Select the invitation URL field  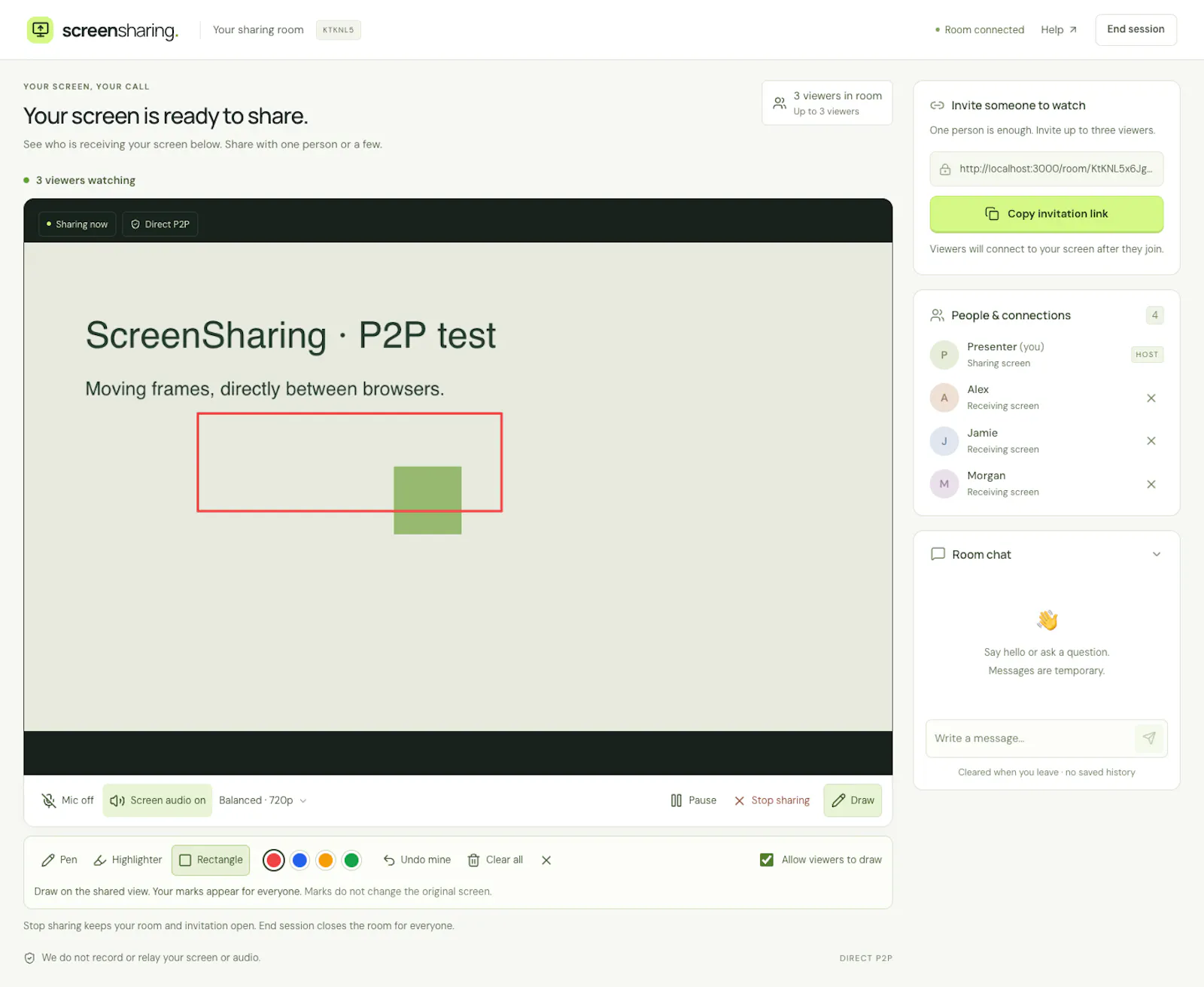[x=1046, y=169]
